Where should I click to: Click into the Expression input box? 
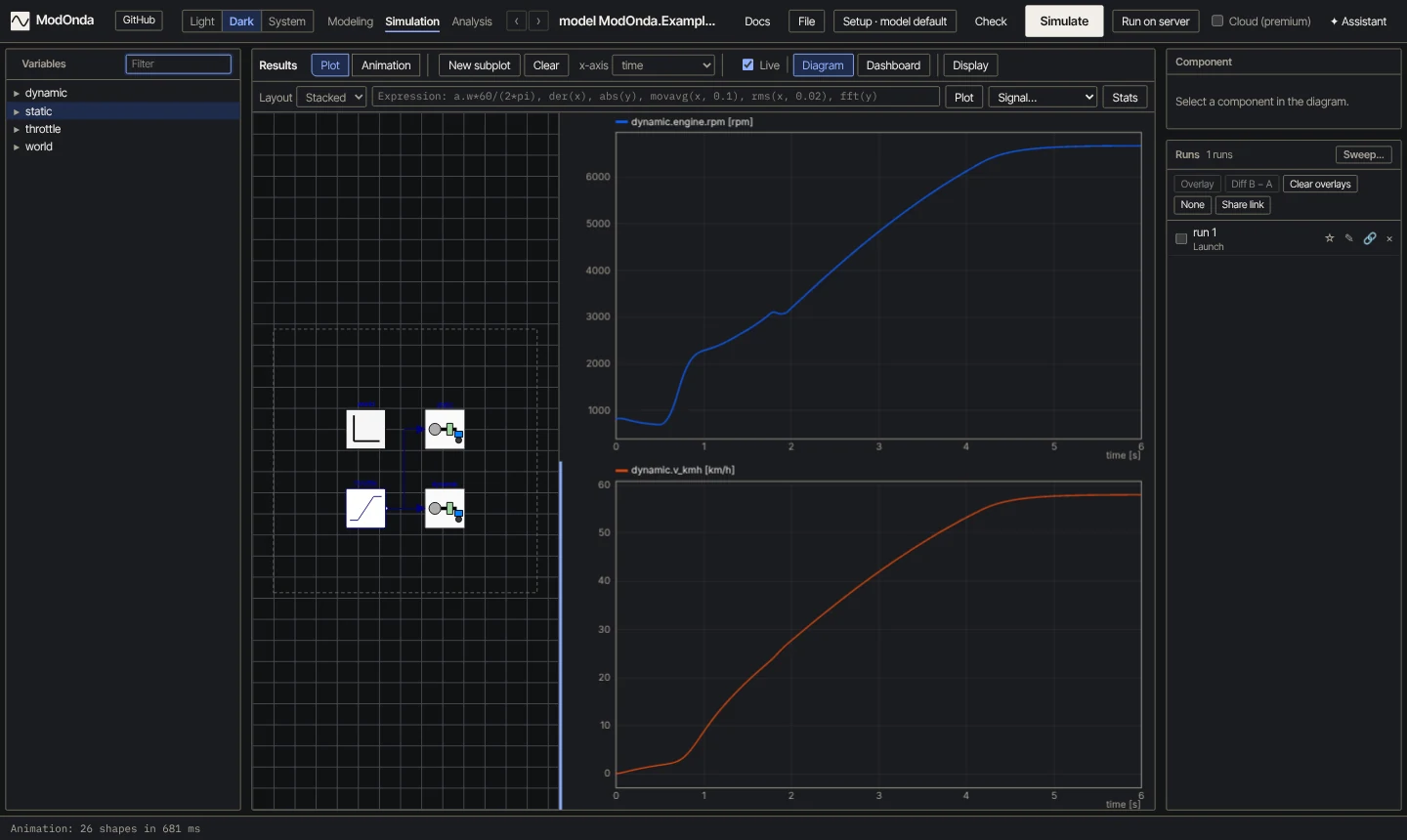(x=657, y=97)
